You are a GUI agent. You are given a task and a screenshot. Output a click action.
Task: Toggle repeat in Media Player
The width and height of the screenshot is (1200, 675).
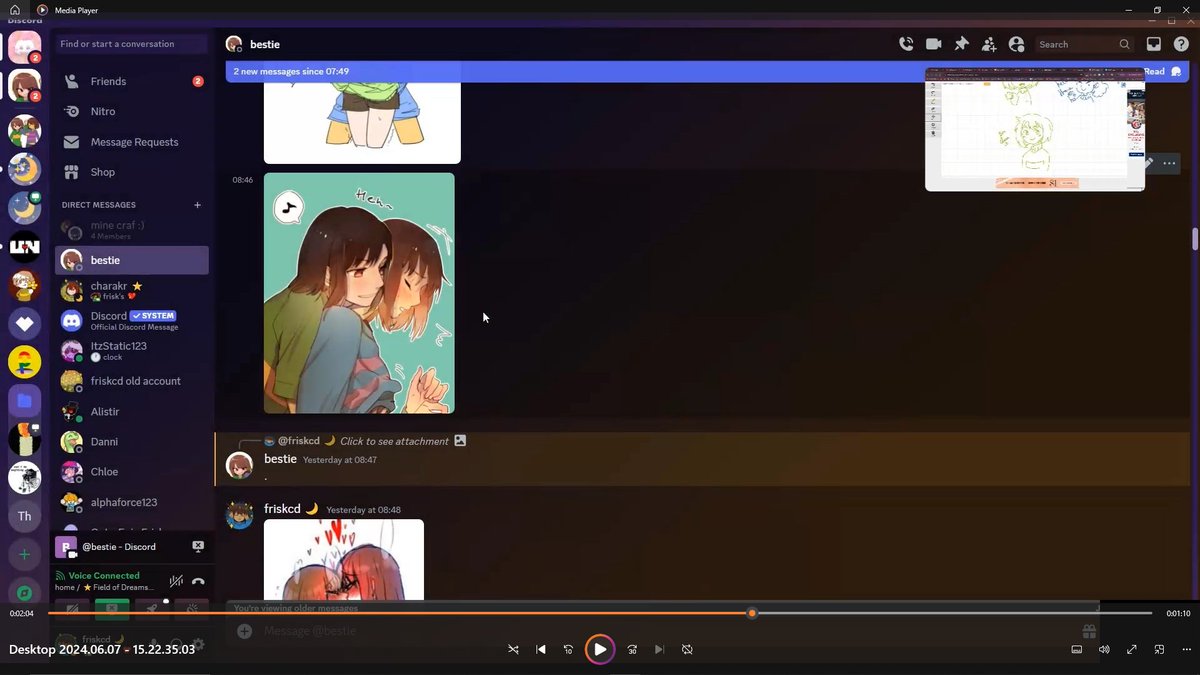(687, 649)
